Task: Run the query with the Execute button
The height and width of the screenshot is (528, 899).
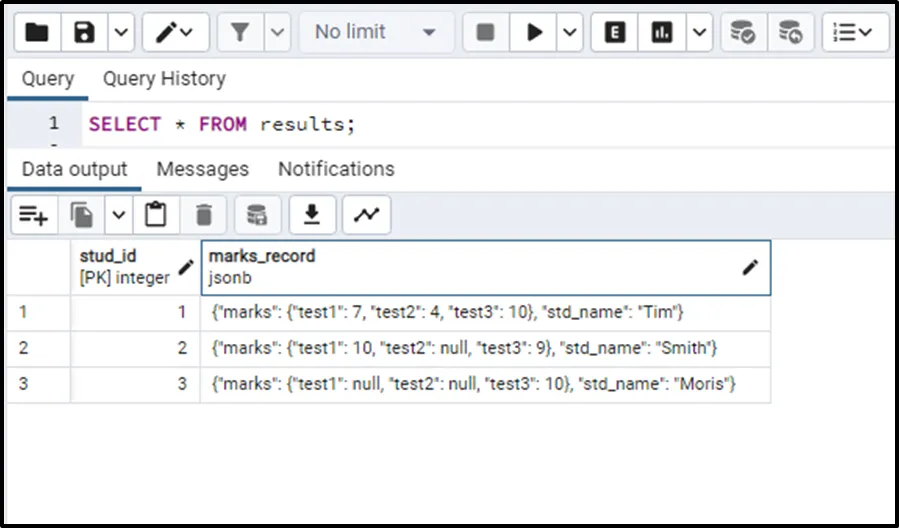Action: [x=535, y=32]
